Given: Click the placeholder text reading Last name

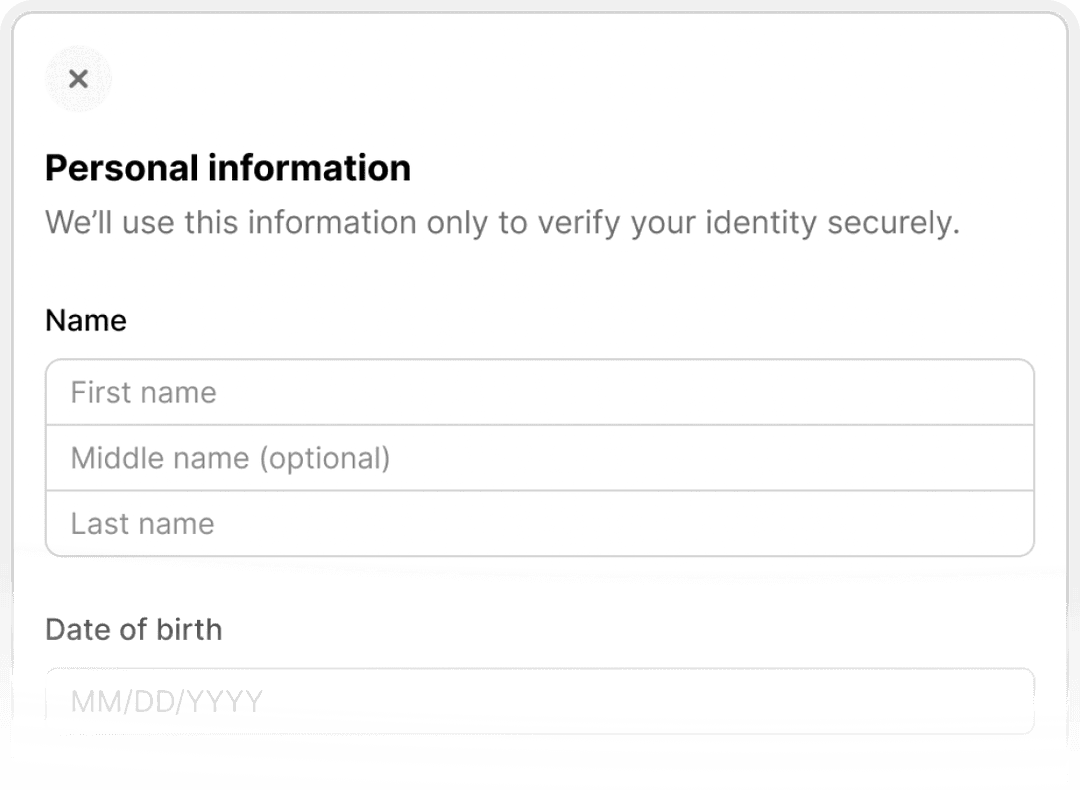Looking at the screenshot, I should click(141, 522).
